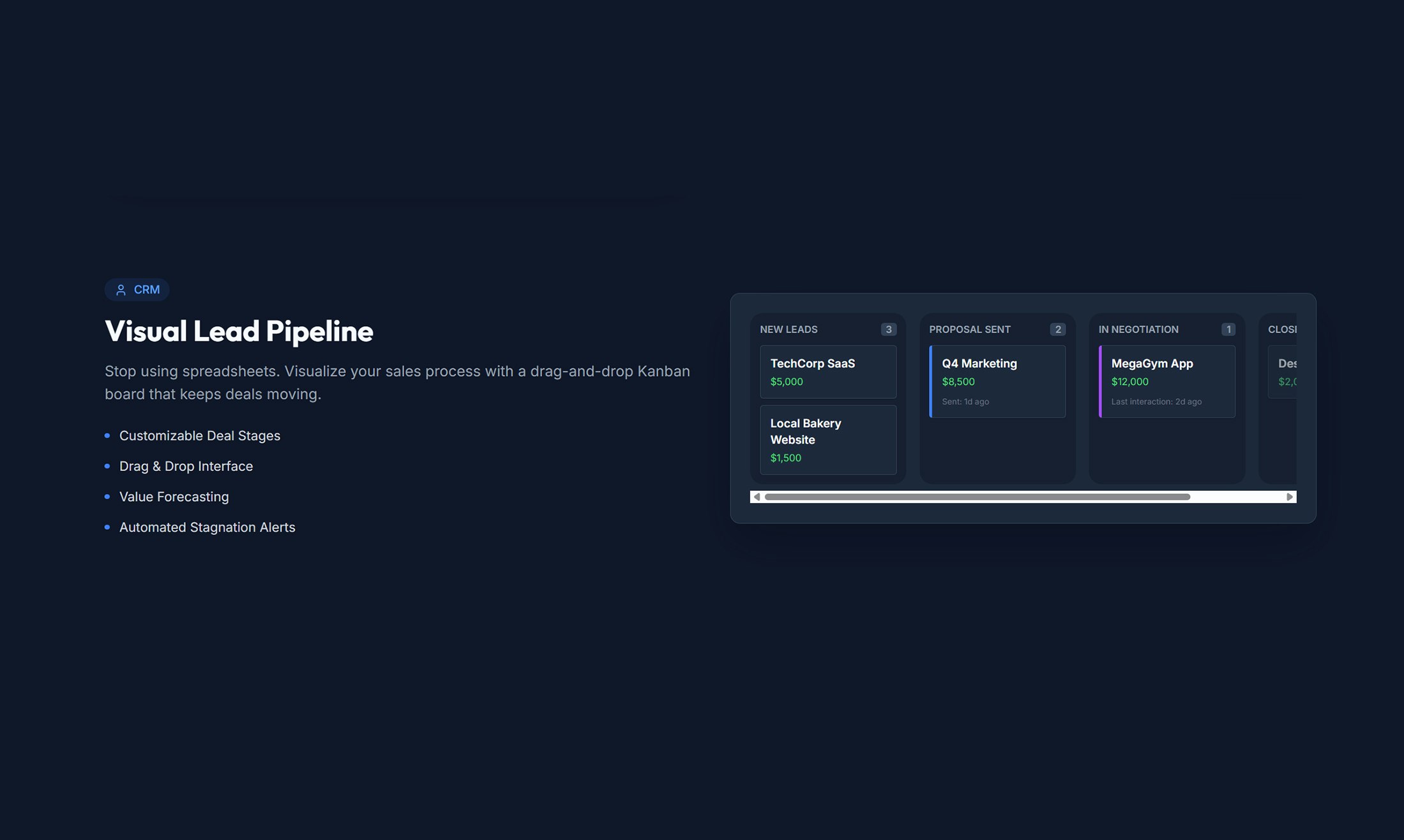
Task: Click the Proposal Sent count badge
Action: 1057,329
